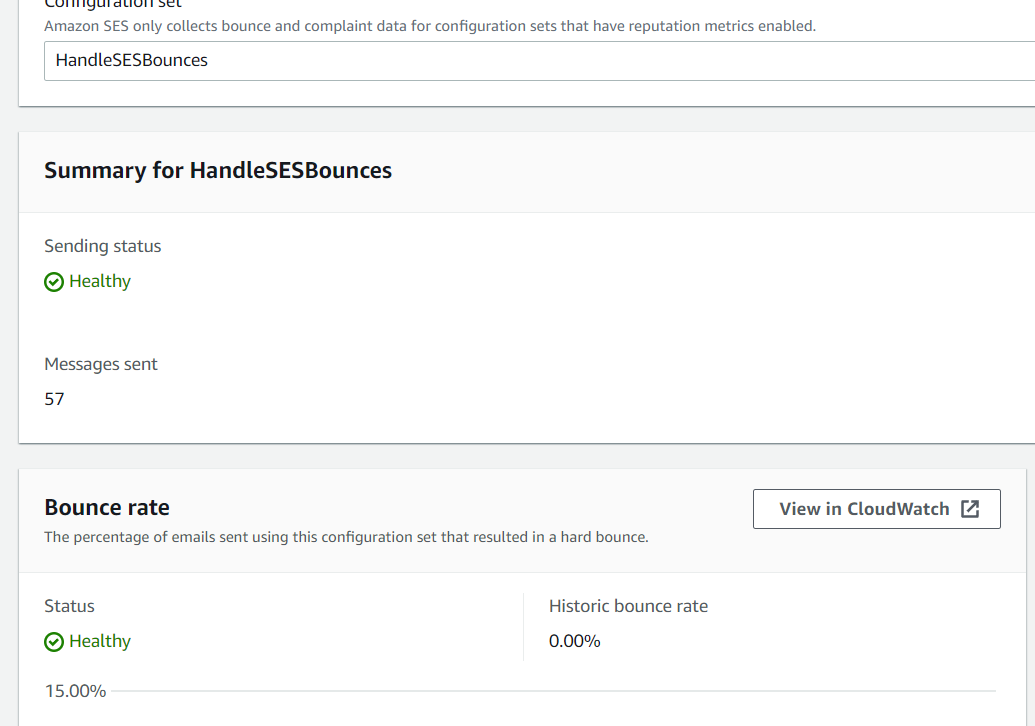
Task: Click the 15.00% threshold line label
Action: coord(75,691)
